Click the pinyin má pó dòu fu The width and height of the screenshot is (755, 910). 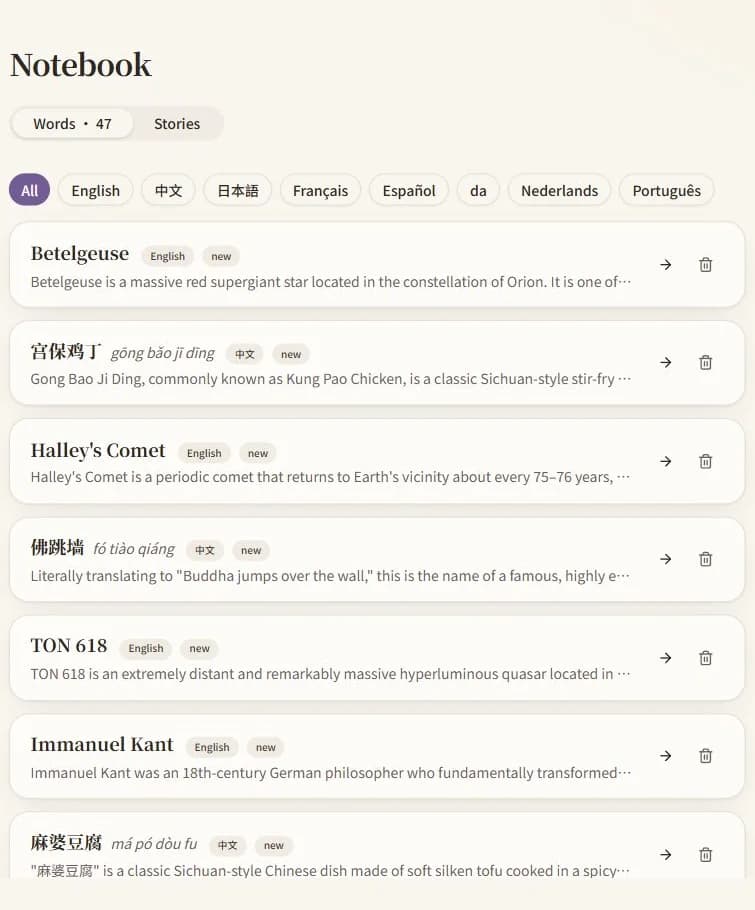tap(154, 844)
